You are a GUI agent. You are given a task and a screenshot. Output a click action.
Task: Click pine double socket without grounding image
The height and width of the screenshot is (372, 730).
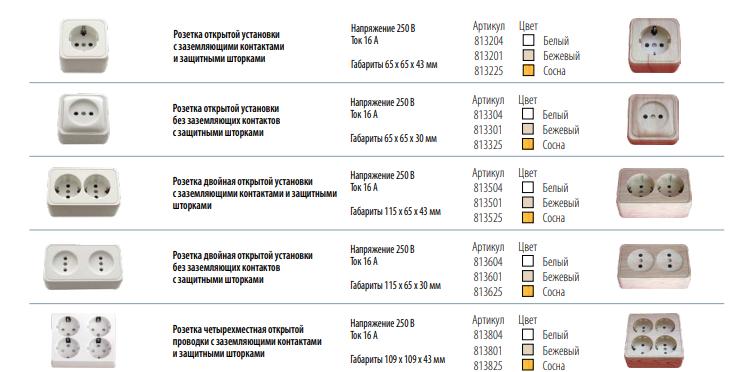coord(654,266)
